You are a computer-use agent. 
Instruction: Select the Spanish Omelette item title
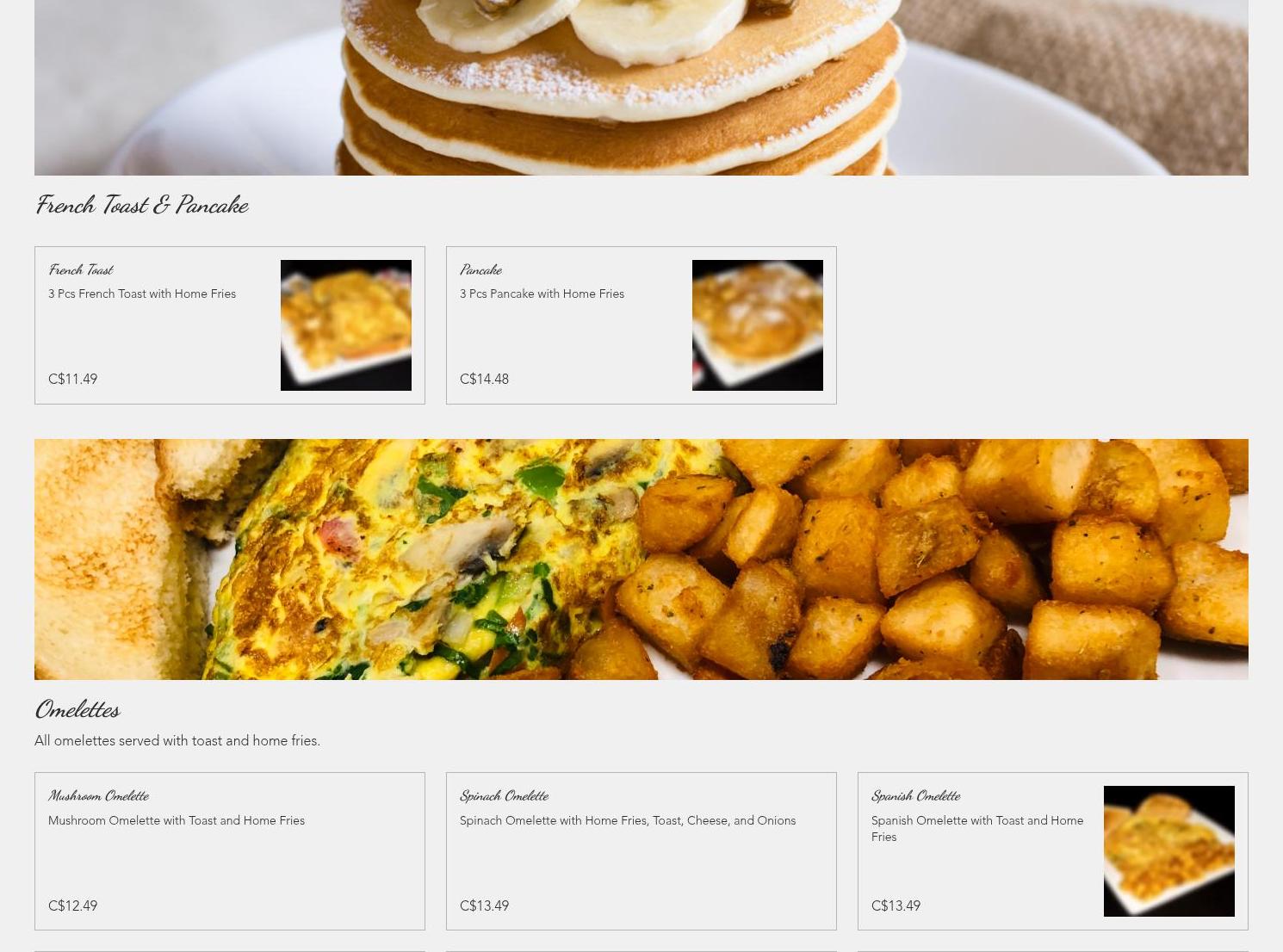tap(915, 795)
